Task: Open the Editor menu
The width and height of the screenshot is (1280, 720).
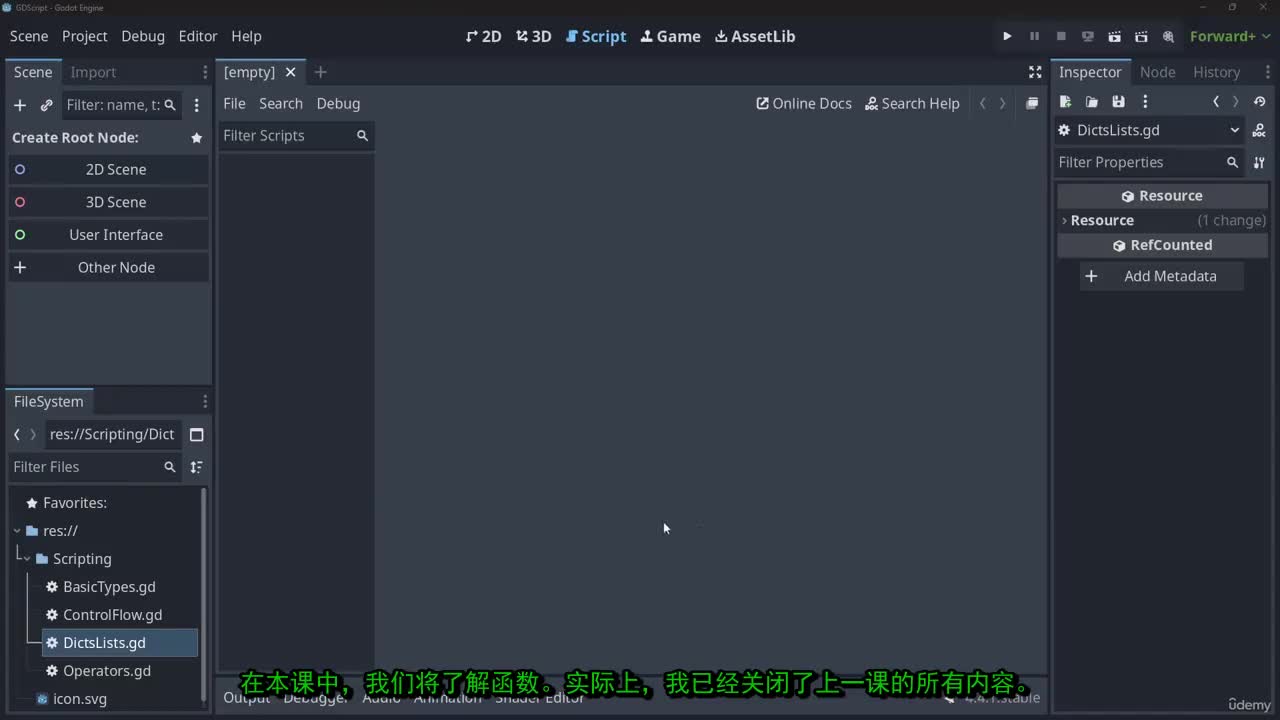Action: [x=198, y=36]
